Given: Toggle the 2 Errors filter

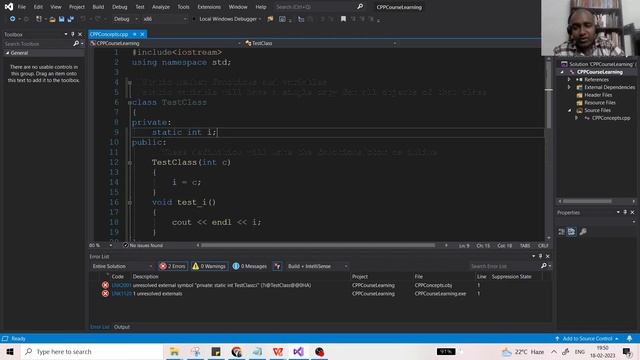Looking at the screenshot, I should pos(173,266).
